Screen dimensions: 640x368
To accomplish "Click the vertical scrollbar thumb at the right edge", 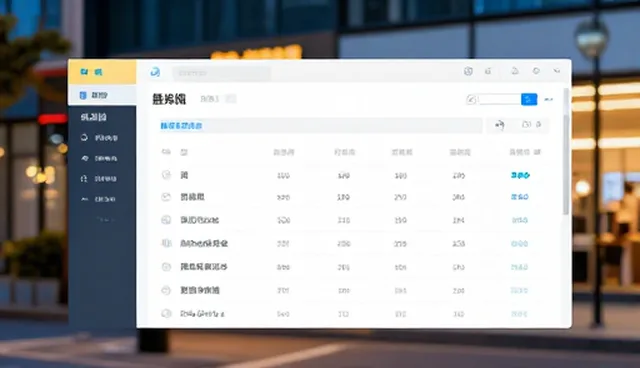I will click(566, 164).
